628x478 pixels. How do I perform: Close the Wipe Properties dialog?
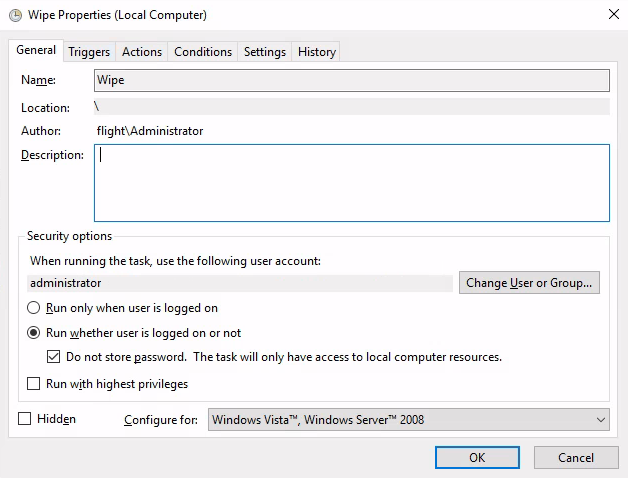tap(614, 14)
